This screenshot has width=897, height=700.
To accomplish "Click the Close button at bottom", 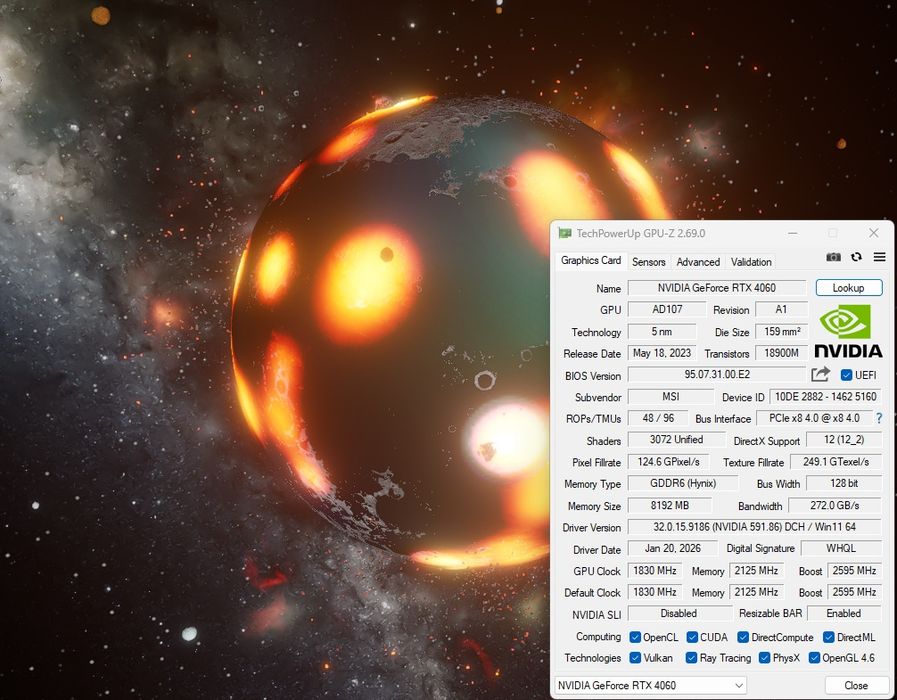I will point(856,685).
